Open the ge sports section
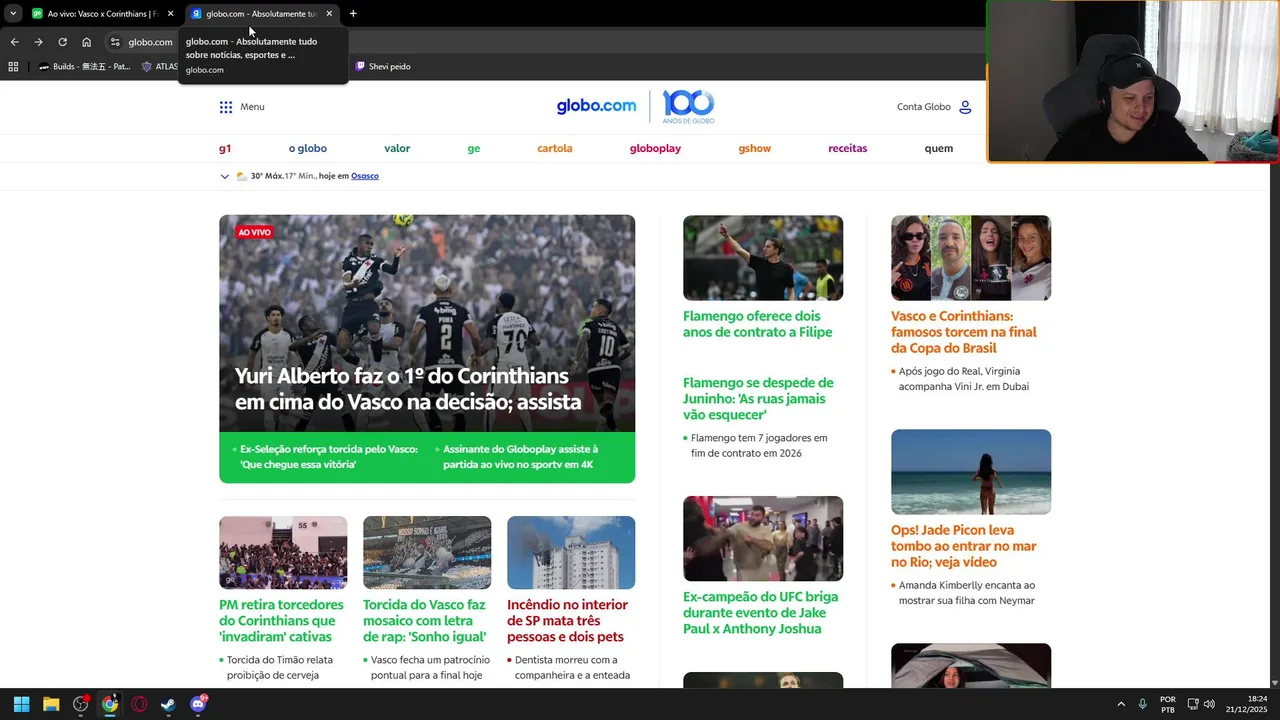The width and height of the screenshot is (1280, 720). 474,148
